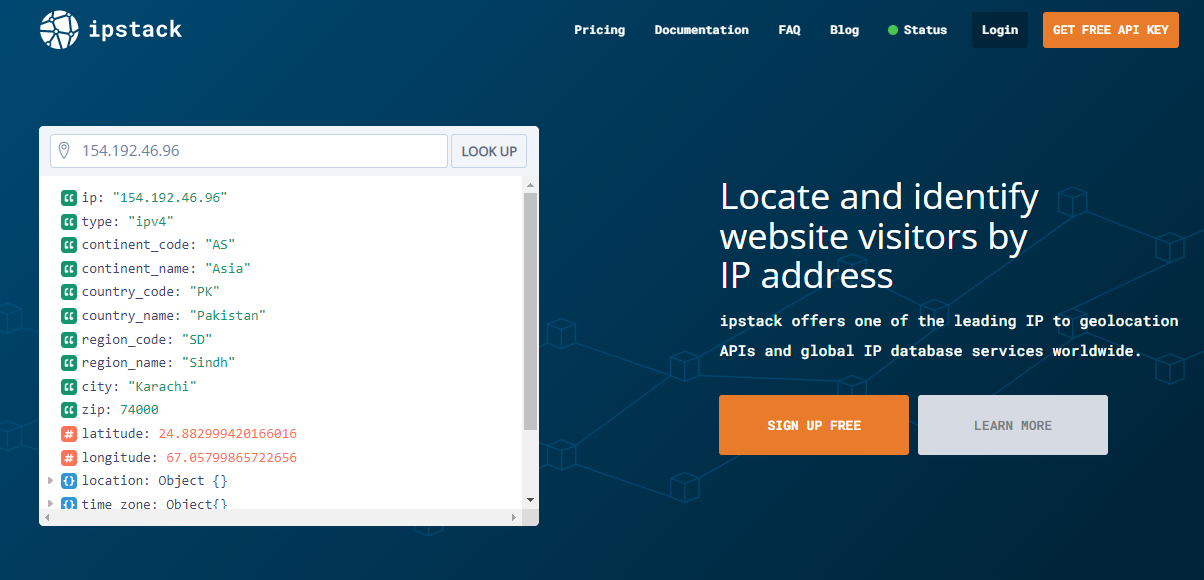Click the LEARN MORE button
1204x580 pixels.
click(1013, 425)
